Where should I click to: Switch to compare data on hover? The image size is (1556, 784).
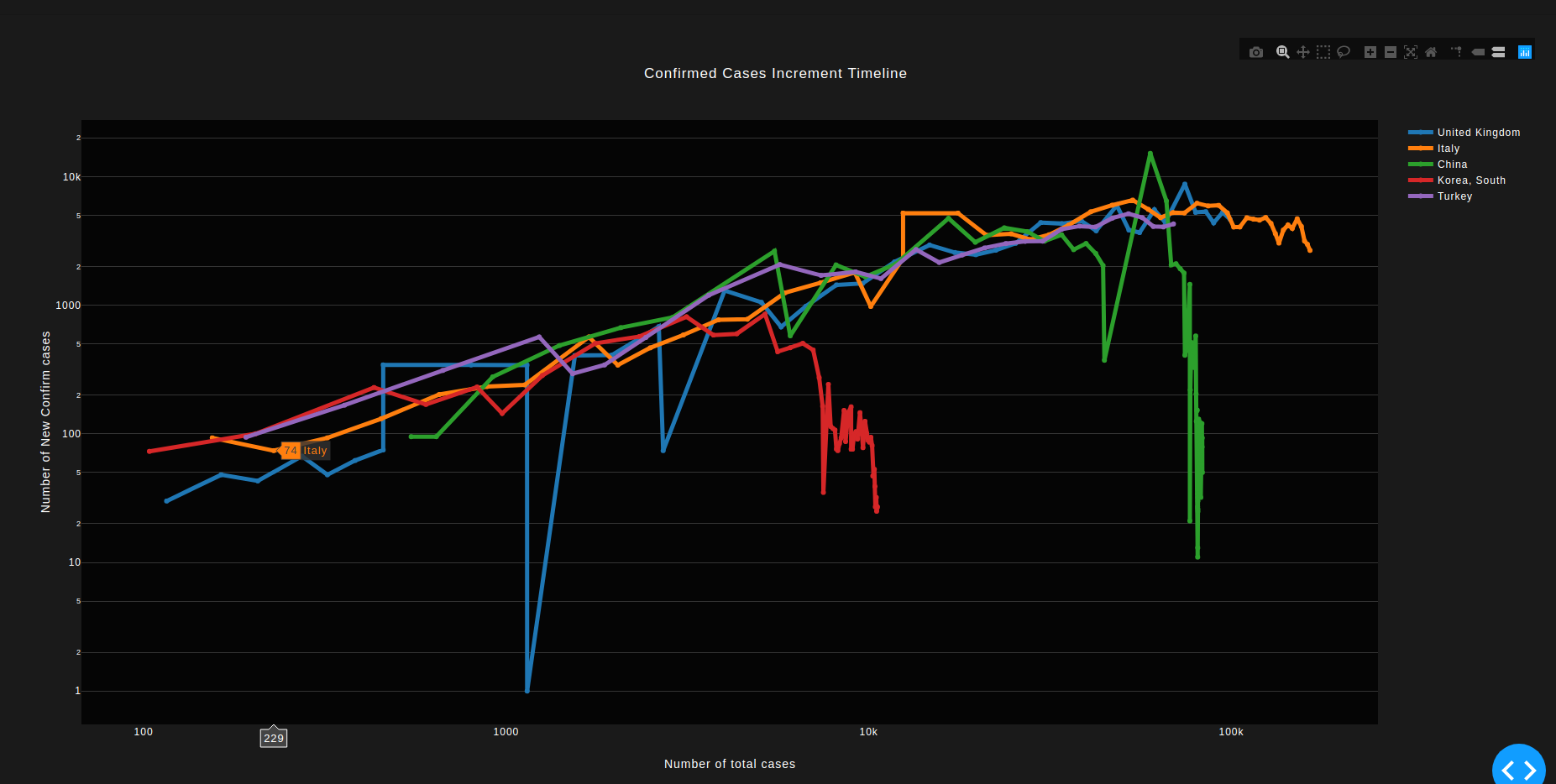coord(1498,52)
